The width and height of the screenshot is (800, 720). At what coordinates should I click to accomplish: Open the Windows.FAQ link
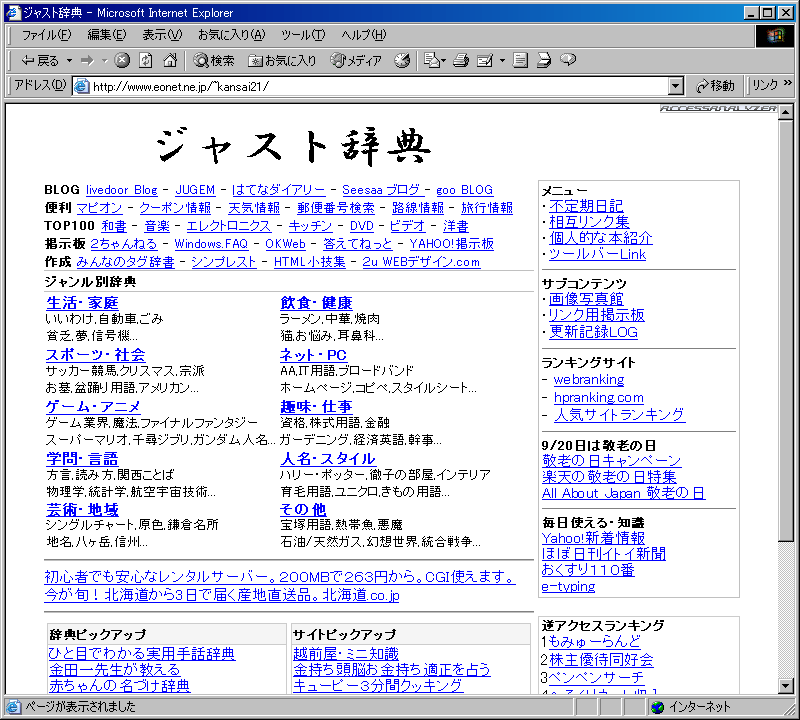(211, 243)
